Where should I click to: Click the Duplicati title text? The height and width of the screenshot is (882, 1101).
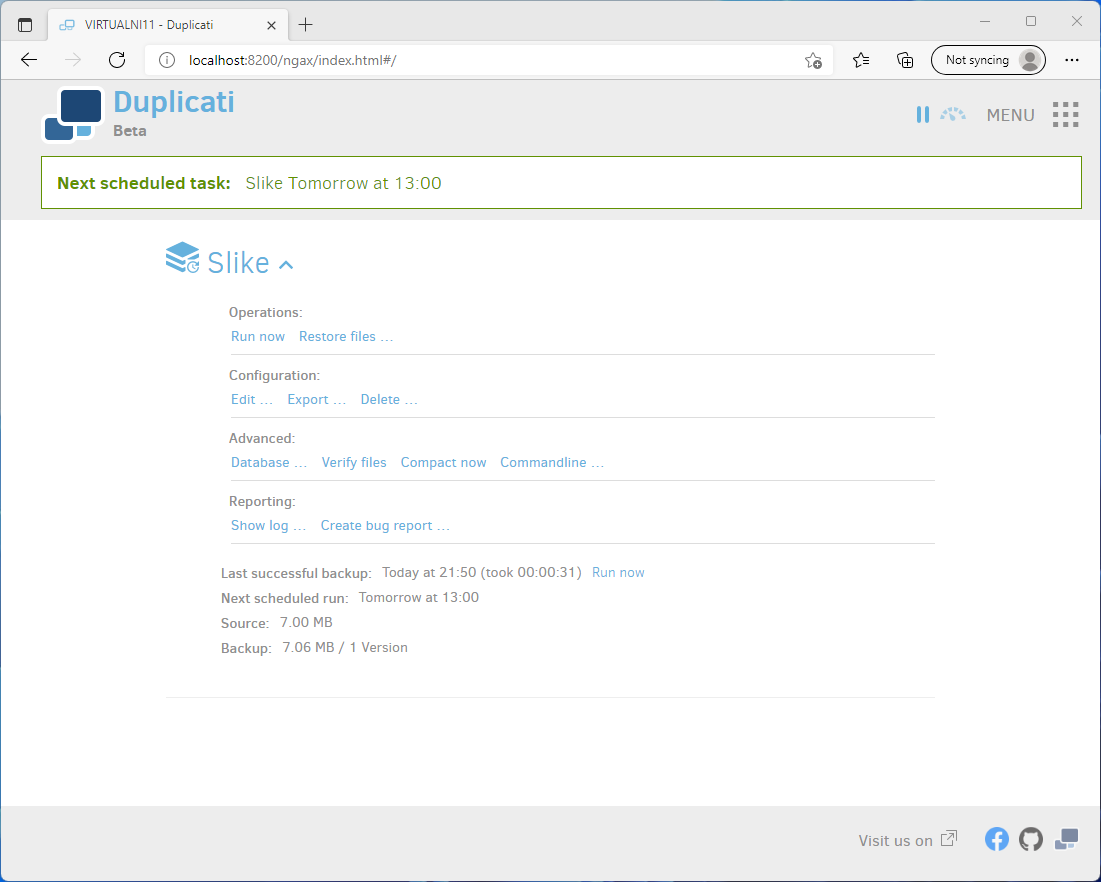coord(173,102)
